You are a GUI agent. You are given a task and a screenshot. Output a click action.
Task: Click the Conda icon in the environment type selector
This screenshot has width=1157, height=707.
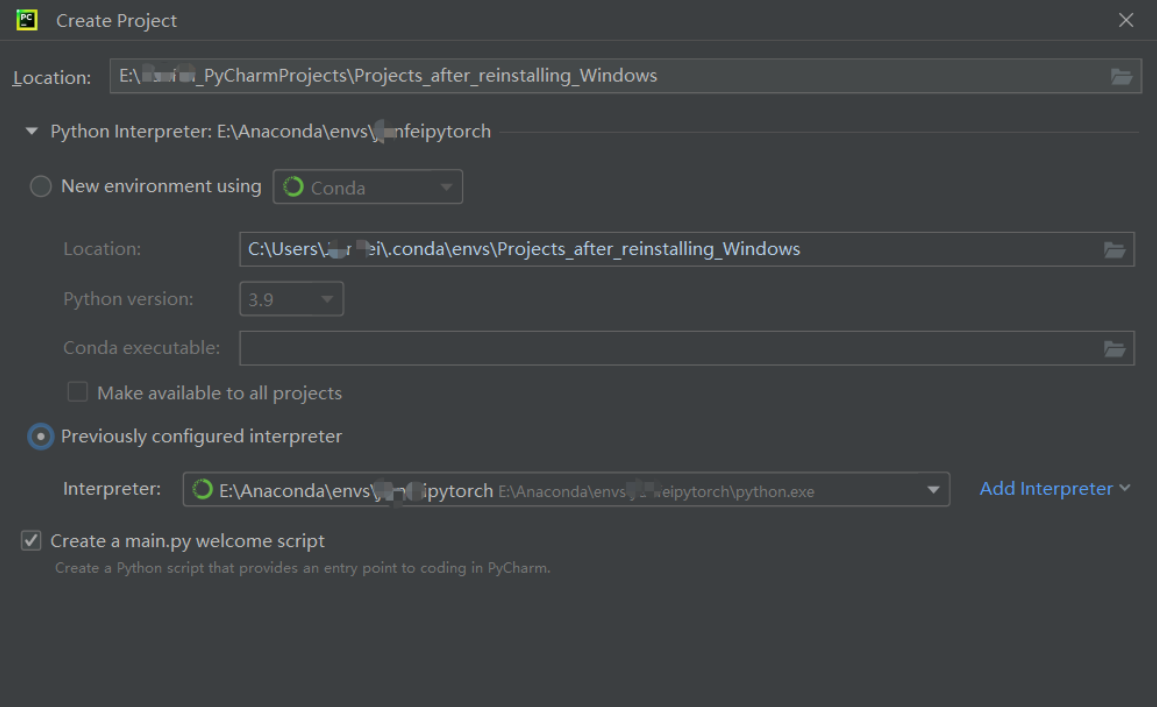coord(294,186)
